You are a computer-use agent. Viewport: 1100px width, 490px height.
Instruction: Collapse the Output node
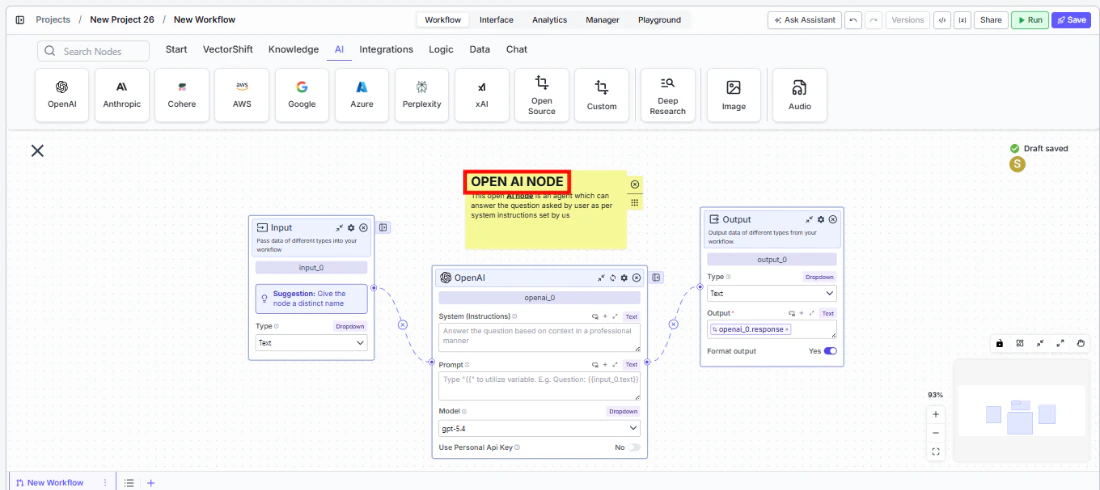pos(809,219)
